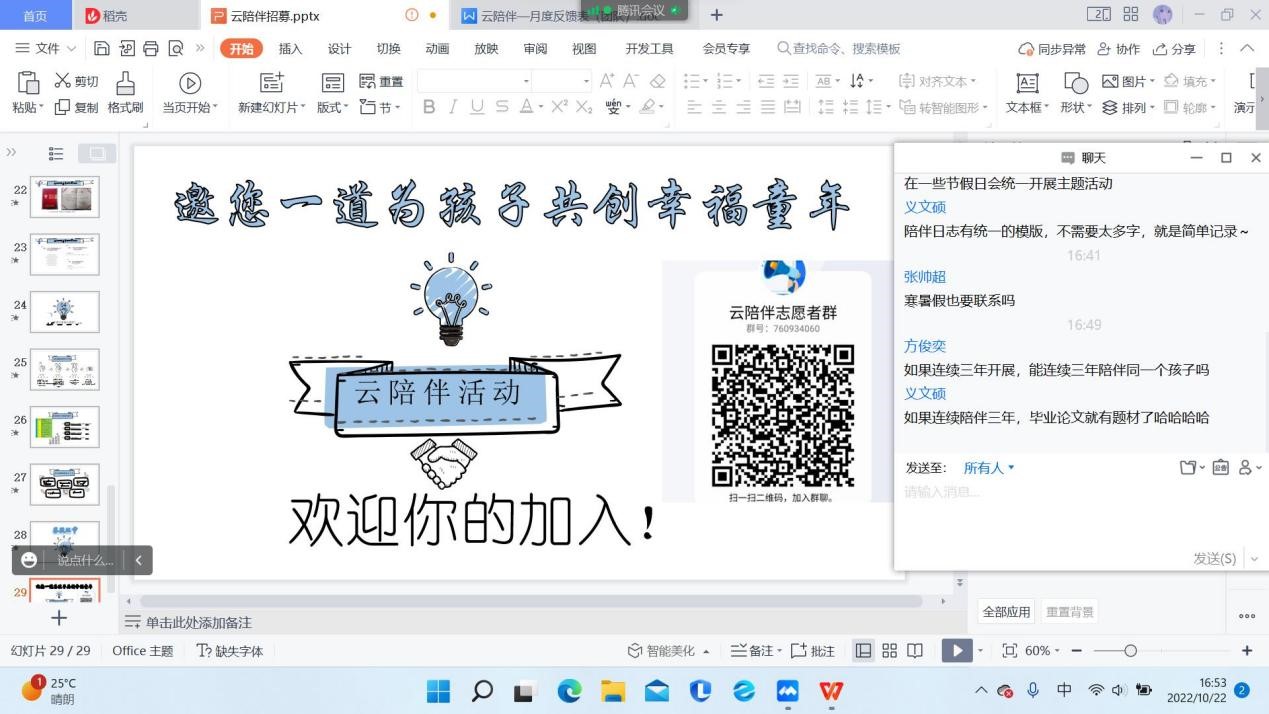
Task: Expand the 发送至 所有人 recipient dropdown
Action: [x=989, y=468]
